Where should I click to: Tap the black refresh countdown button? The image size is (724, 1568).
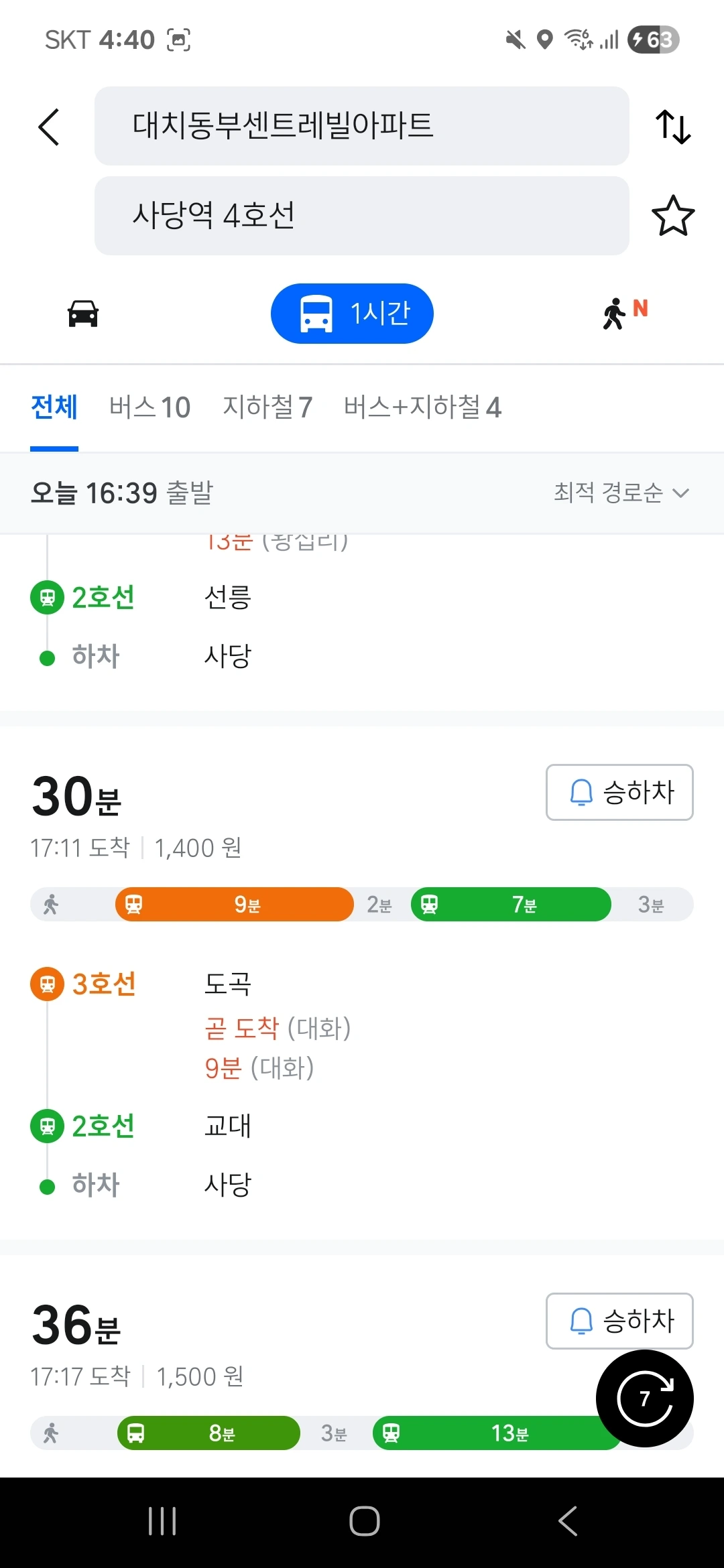coord(644,1398)
